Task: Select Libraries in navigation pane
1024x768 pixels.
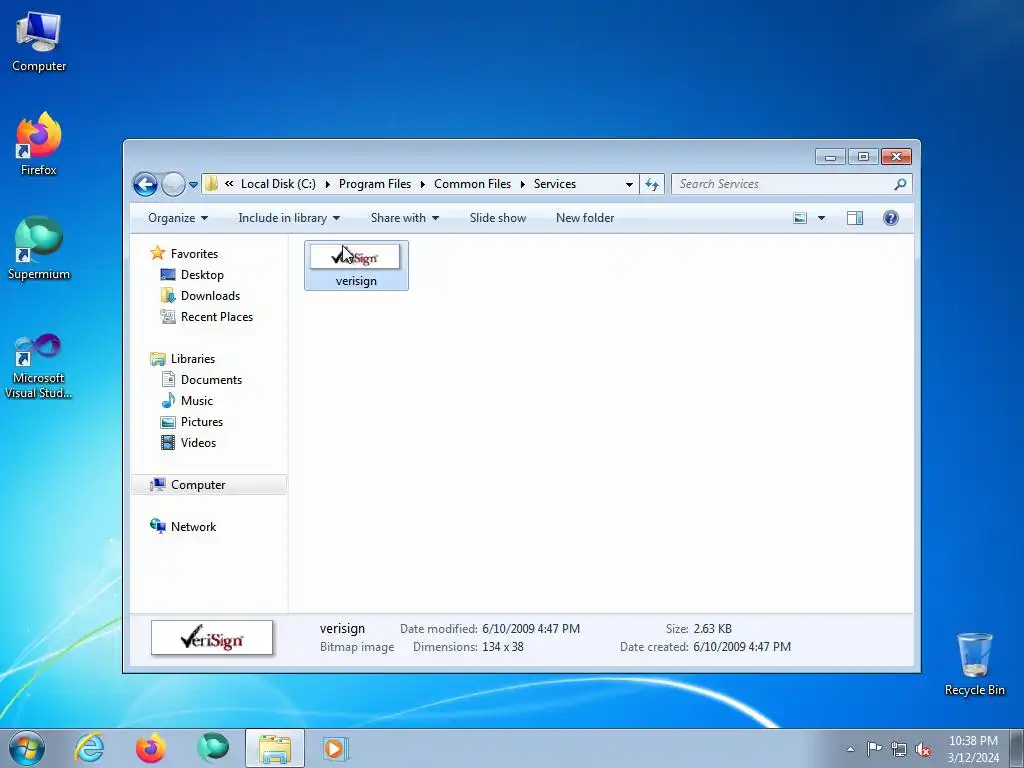Action: (x=193, y=359)
